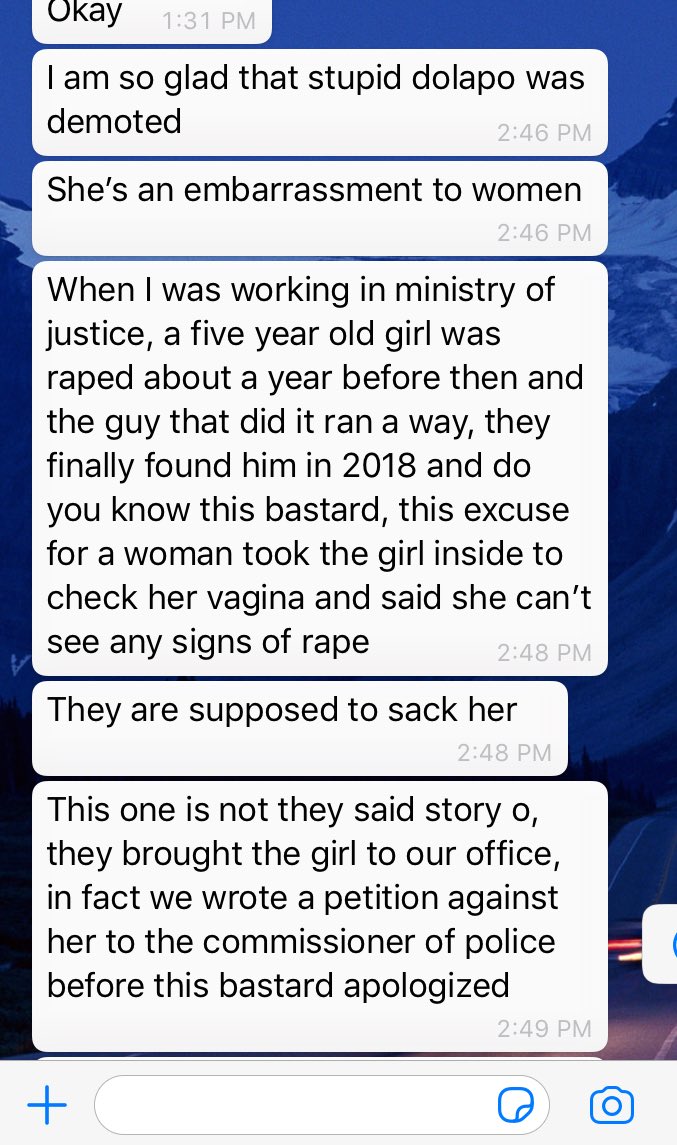The height and width of the screenshot is (1145, 677).
Task: Select the 'stupid dolapo was demoted' message
Action: (x=320, y=102)
